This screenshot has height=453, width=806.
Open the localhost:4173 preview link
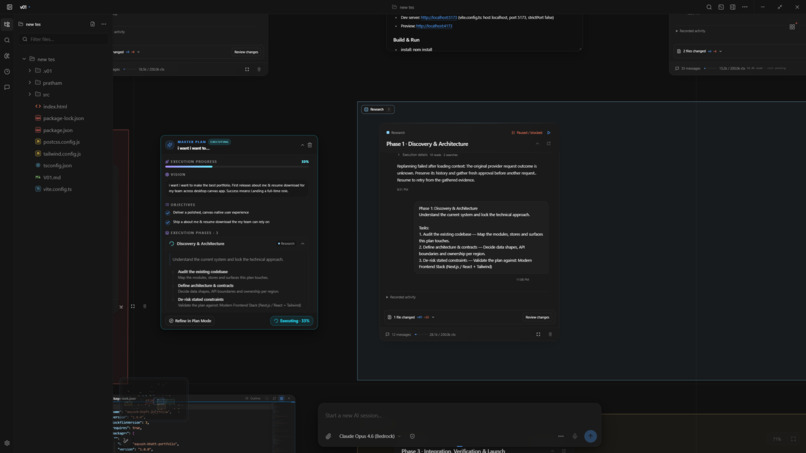[x=434, y=26]
